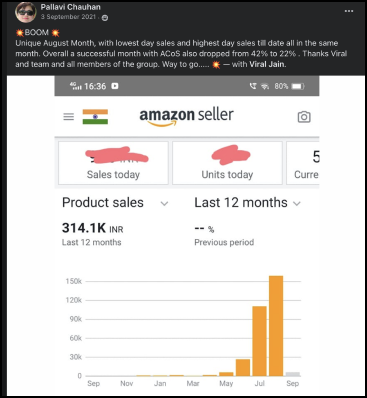The image size is (367, 398).
Task: Expand the Product sales dropdown
Action: 164,203
